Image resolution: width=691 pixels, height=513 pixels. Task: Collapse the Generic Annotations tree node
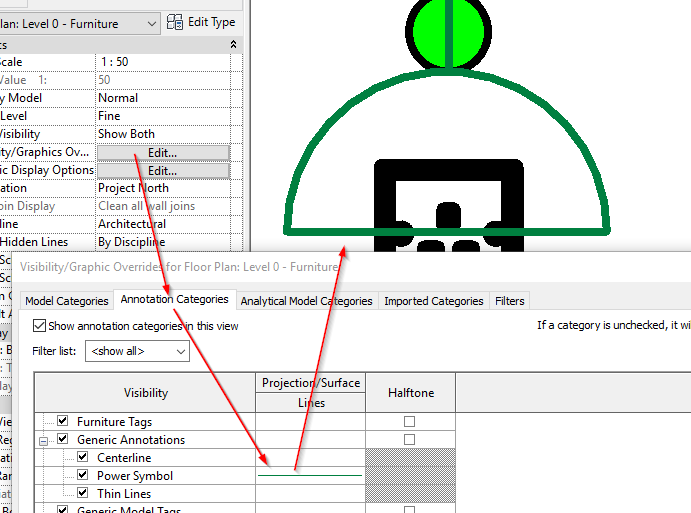43,441
